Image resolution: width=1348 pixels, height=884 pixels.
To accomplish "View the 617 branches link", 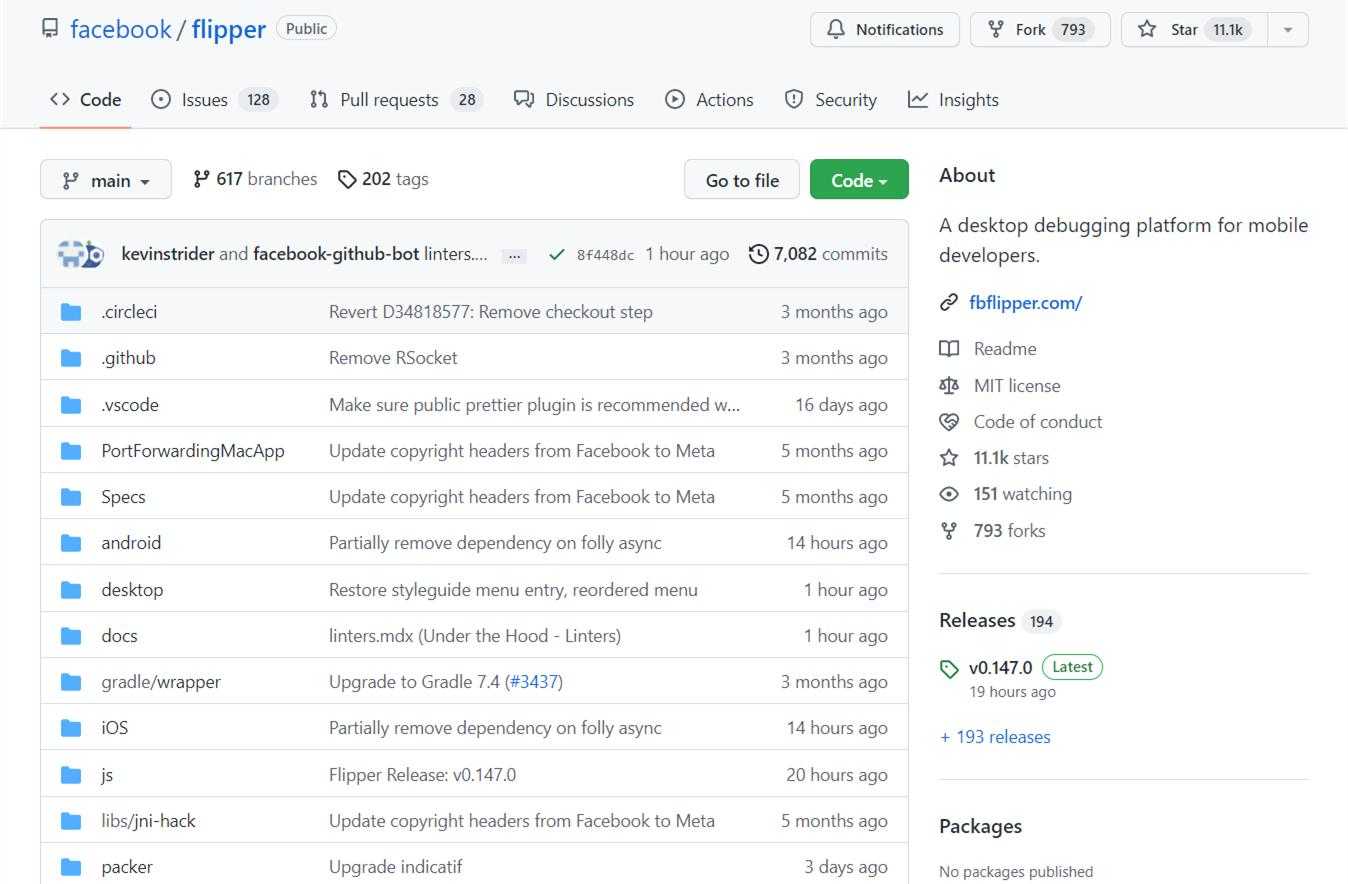I will tap(255, 179).
